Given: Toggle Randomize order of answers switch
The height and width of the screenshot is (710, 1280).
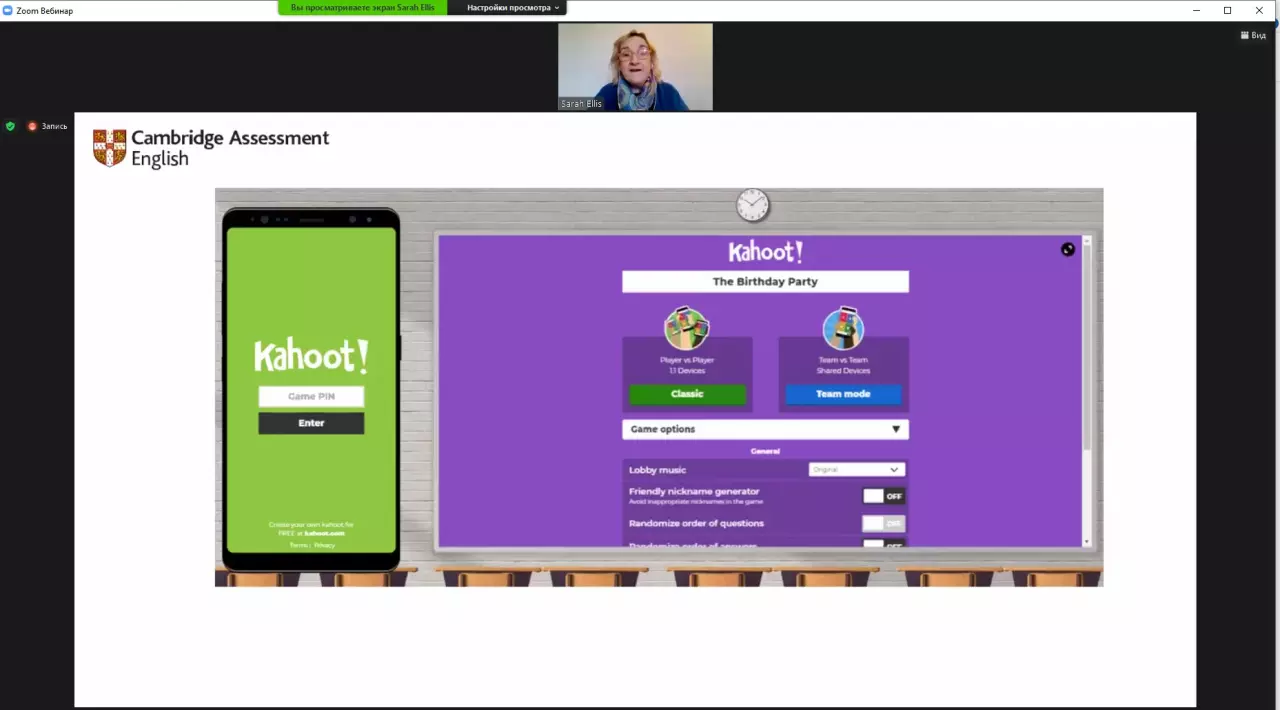Looking at the screenshot, I should 884,544.
